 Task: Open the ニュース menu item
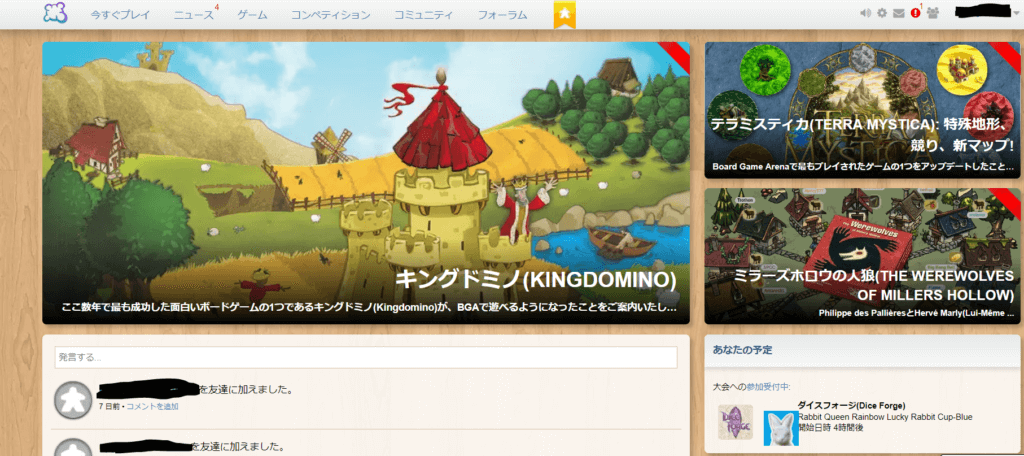pos(193,15)
